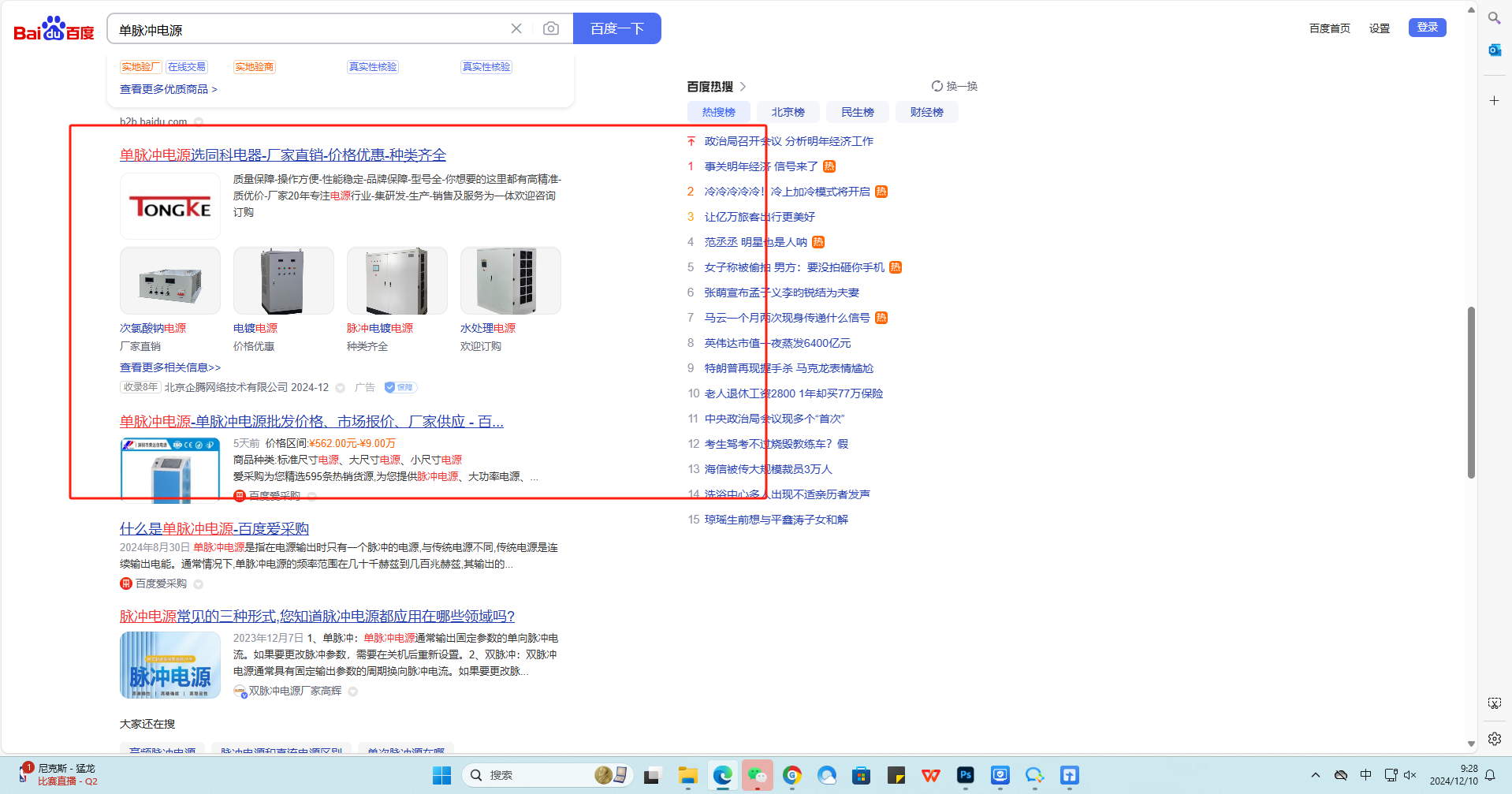Open WeChat from the taskbar

(758, 776)
